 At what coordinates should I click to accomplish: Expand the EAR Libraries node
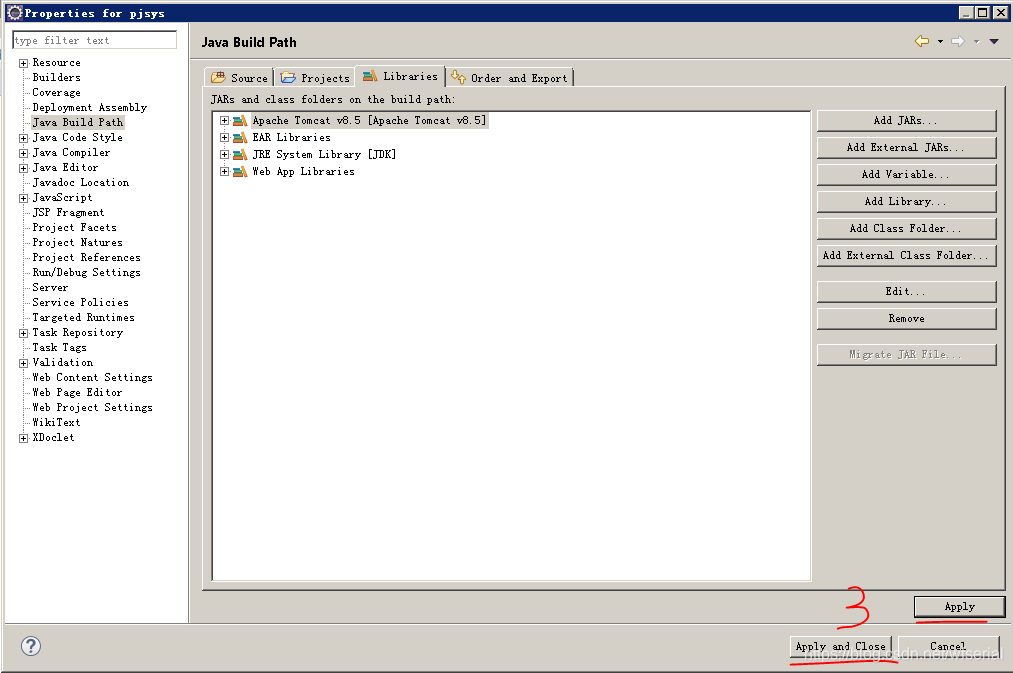tap(224, 138)
